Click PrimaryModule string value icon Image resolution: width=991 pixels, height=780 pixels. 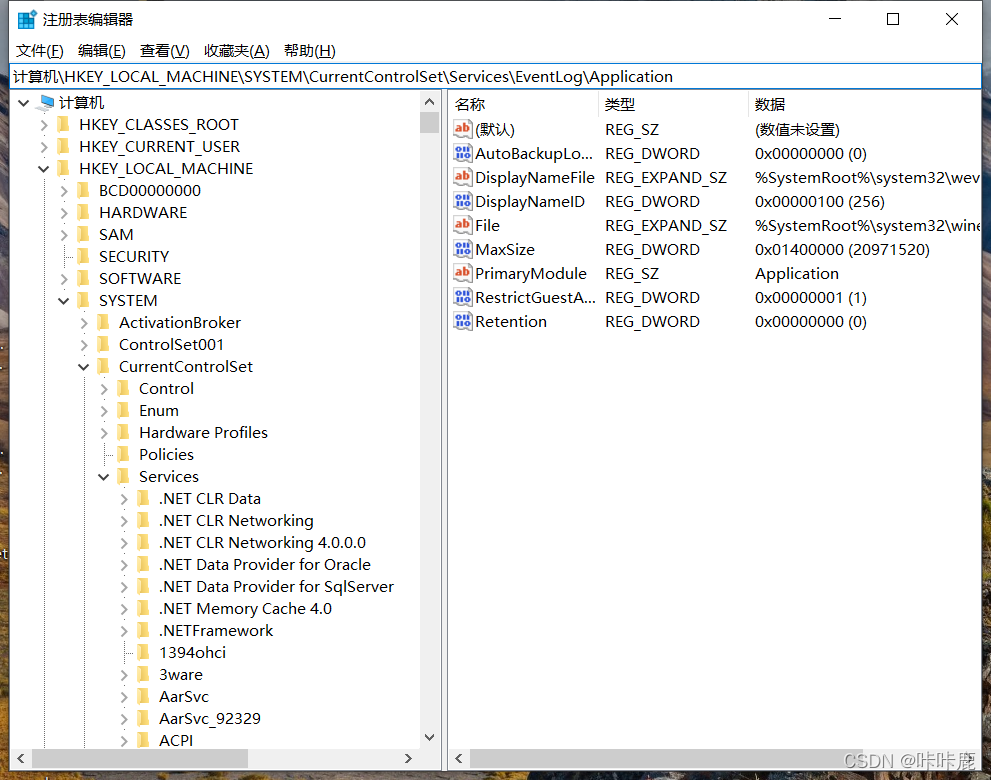point(463,273)
